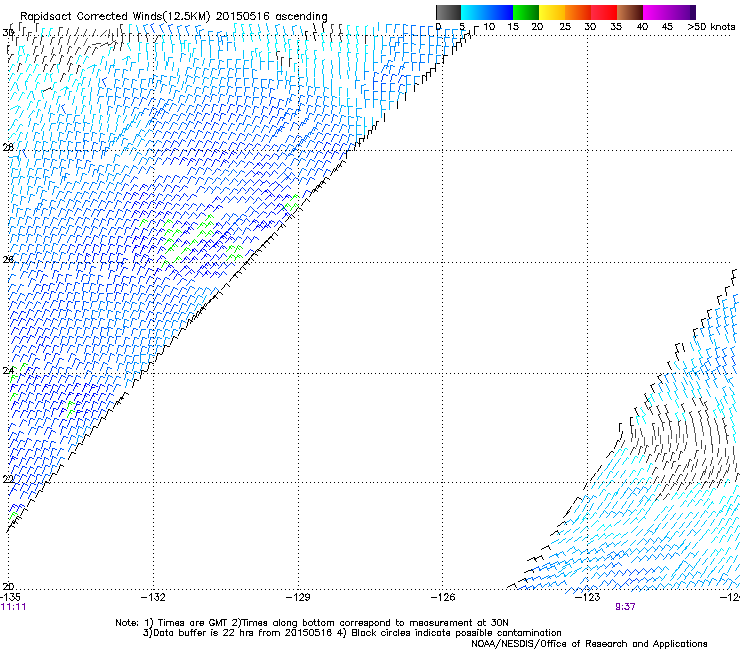Click the purple "9:37" swath time label

click(625, 607)
